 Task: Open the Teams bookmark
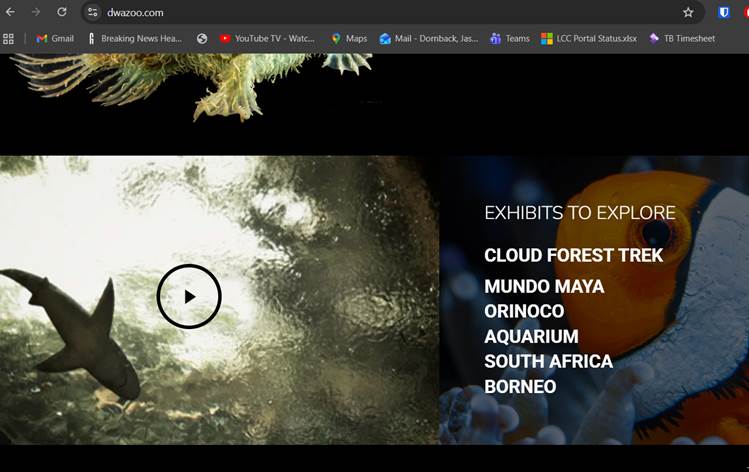(x=509, y=39)
